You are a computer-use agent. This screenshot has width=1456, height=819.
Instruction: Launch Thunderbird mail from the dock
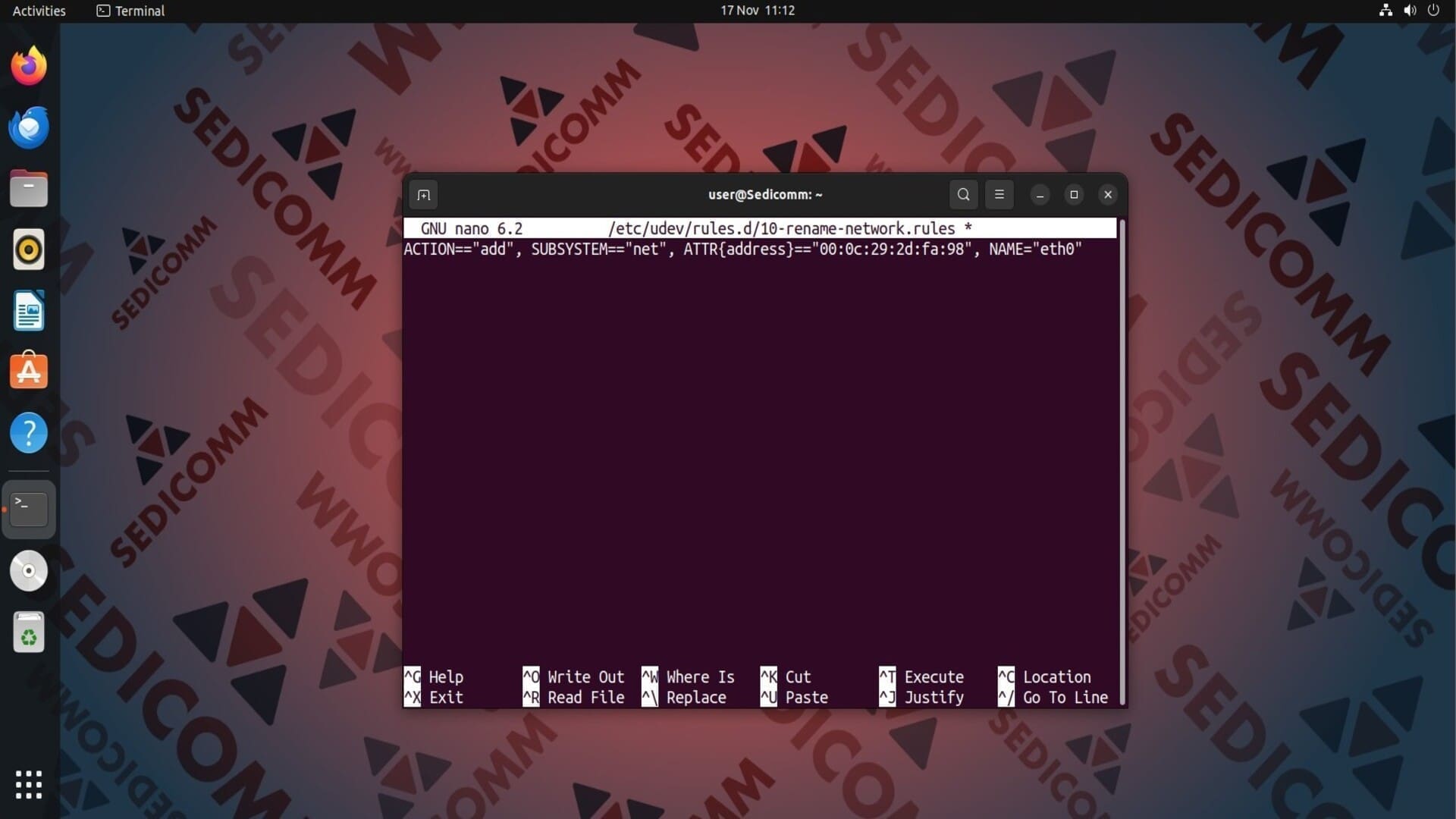29,127
